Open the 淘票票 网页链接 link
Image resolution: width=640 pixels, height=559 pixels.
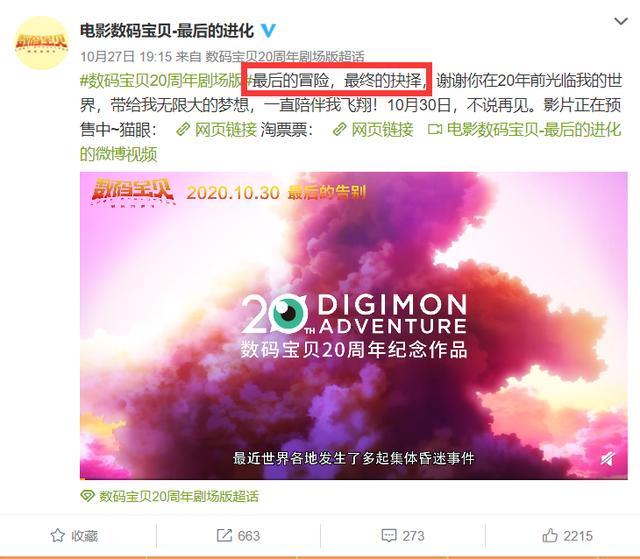click(373, 130)
